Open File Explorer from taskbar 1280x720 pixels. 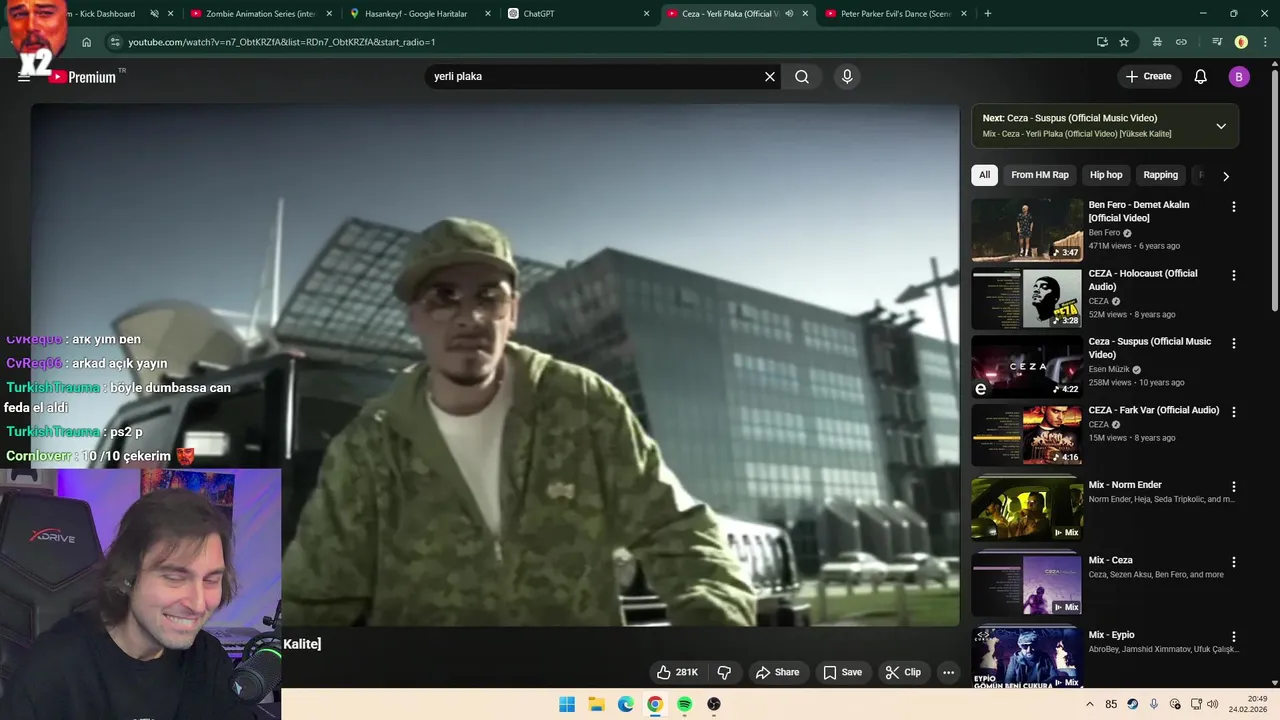[x=596, y=704]
